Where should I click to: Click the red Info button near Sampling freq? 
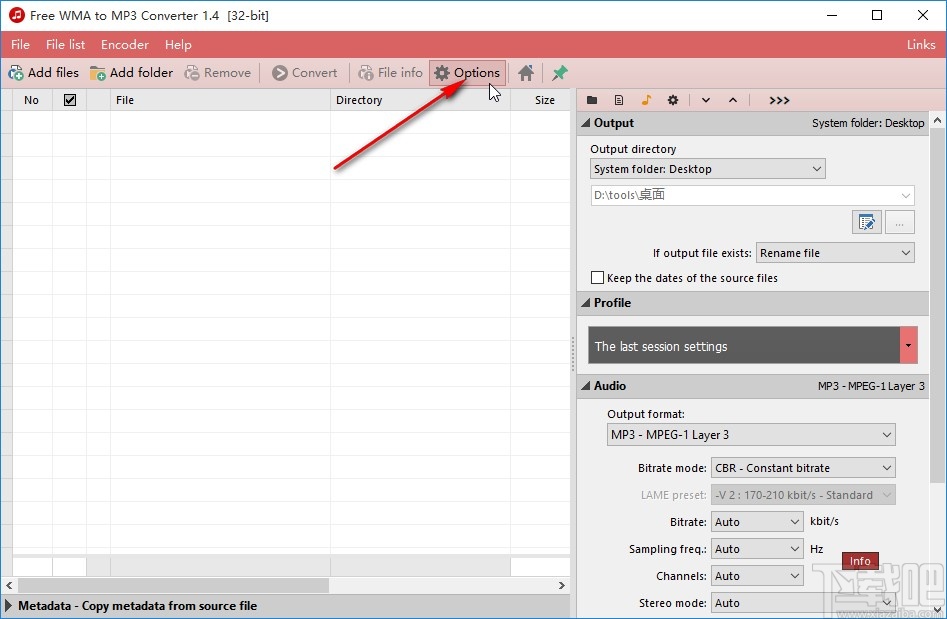tap(860, 561)
